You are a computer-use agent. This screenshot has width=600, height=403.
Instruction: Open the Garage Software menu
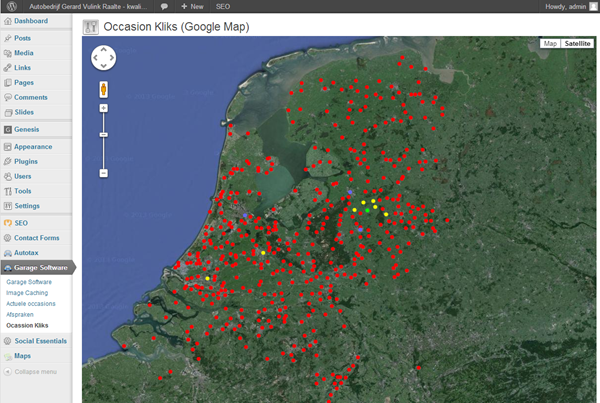[x=41, y=268]
